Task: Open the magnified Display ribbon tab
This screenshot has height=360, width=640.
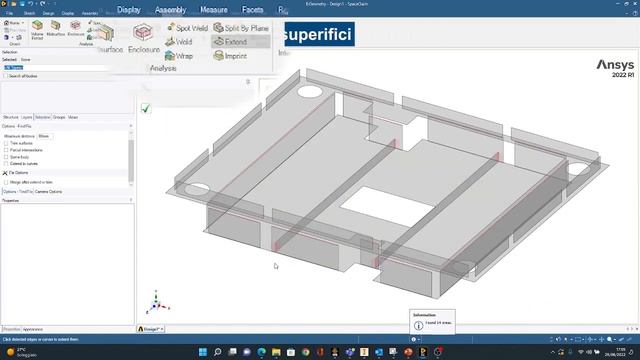Action: point(129,10)
